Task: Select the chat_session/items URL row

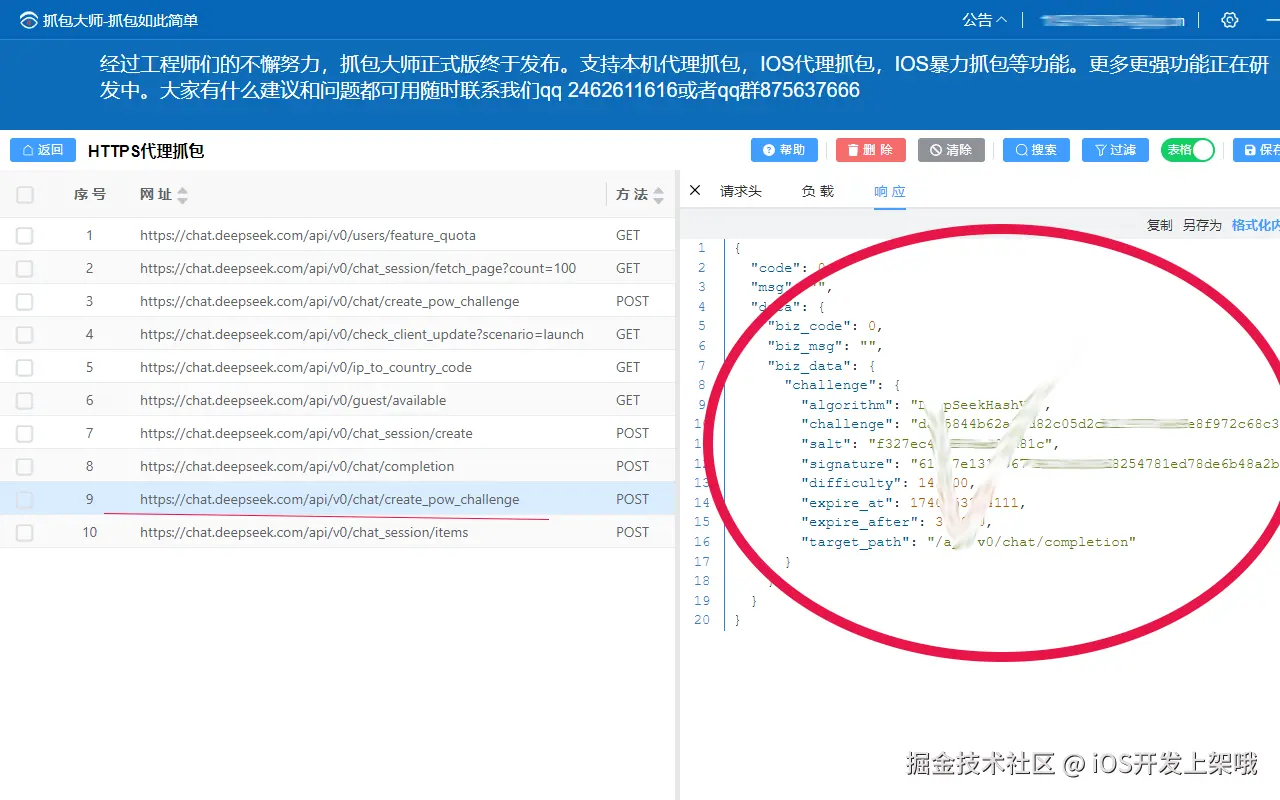Action: click(304, 533)
